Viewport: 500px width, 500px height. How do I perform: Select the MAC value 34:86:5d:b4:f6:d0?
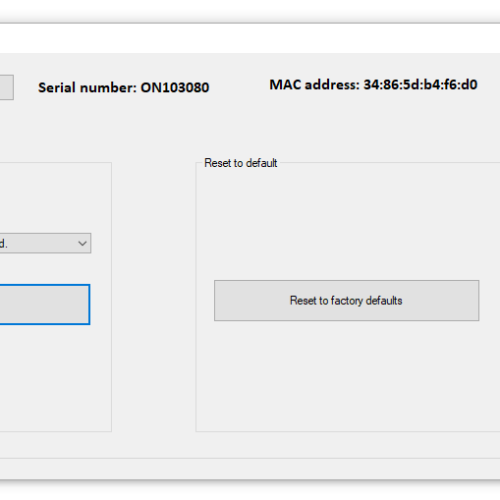420,85
